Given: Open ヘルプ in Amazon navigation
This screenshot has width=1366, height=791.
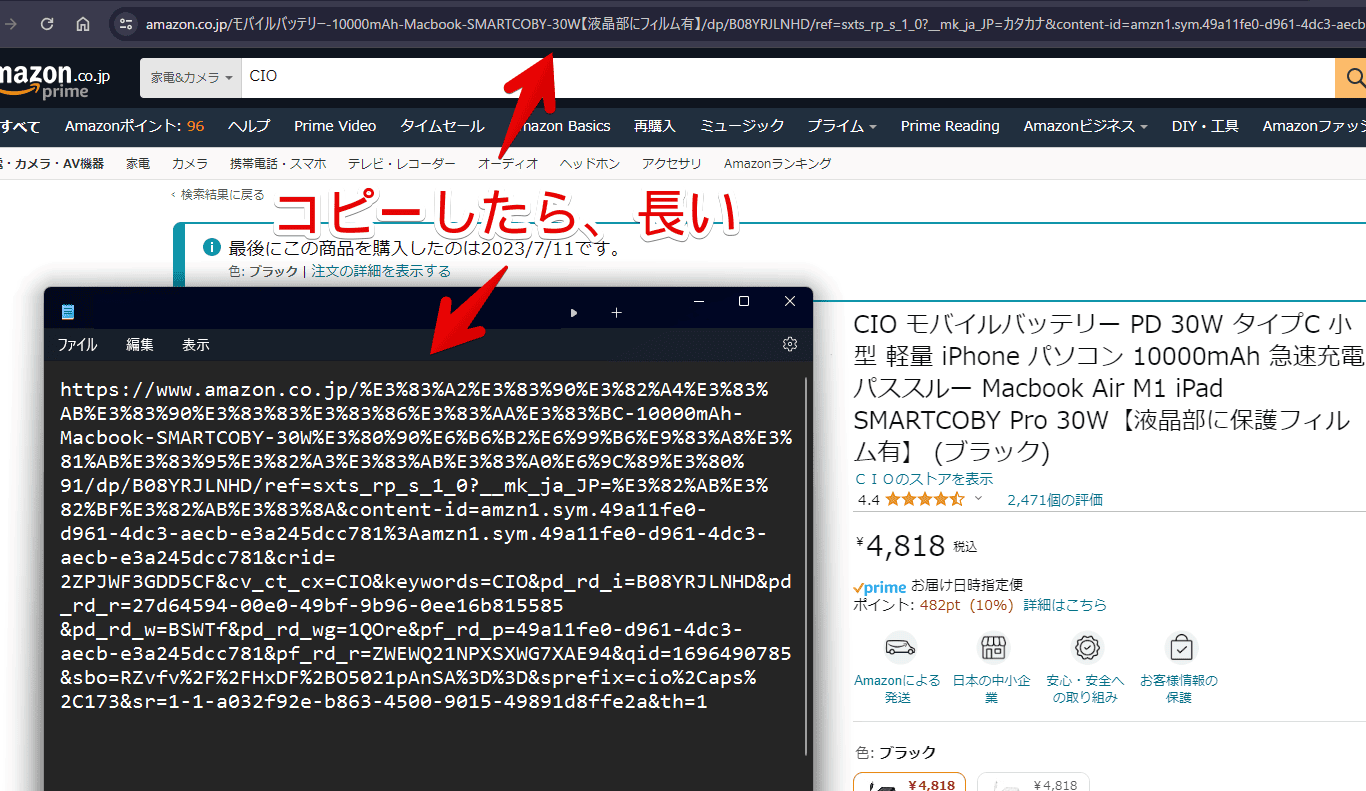Looking at the screenshot, I should (x=249, y=126).
